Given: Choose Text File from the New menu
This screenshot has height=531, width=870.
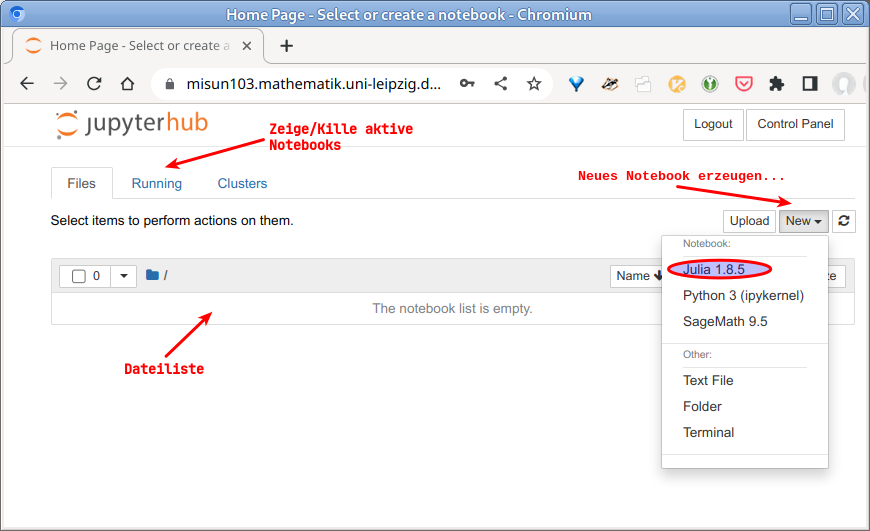Looking at the screenshot, I should pos(708,380).
